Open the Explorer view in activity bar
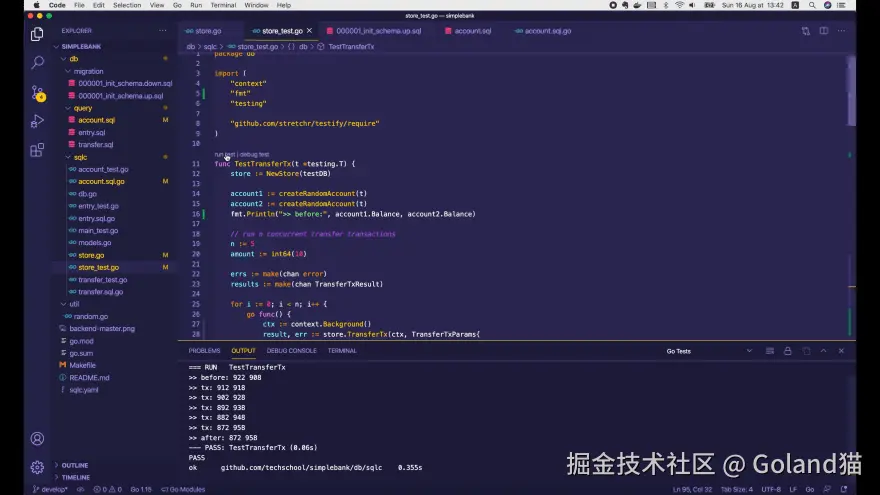 click(x=37, y=34)
